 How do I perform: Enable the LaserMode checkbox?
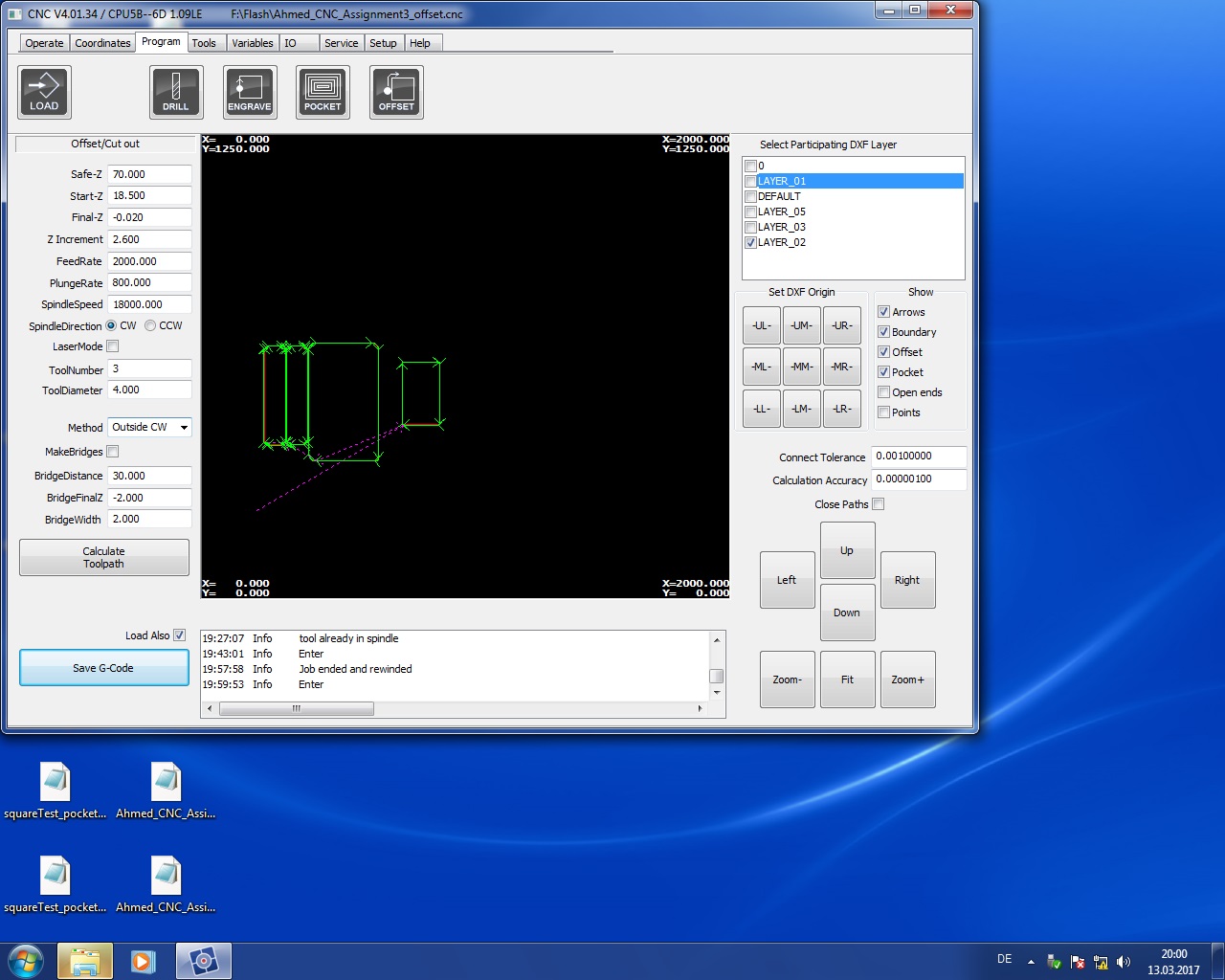(113, 346)
